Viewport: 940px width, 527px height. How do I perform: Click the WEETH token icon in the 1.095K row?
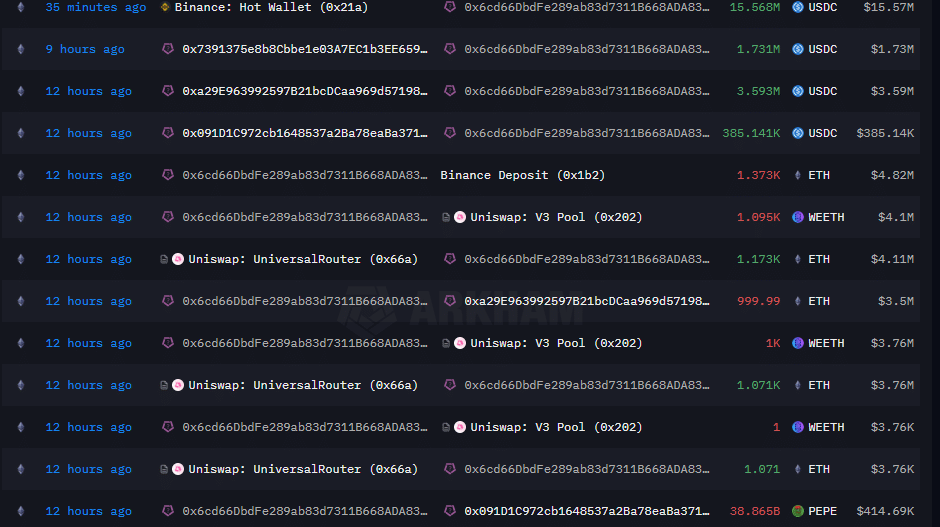point(797,217)
